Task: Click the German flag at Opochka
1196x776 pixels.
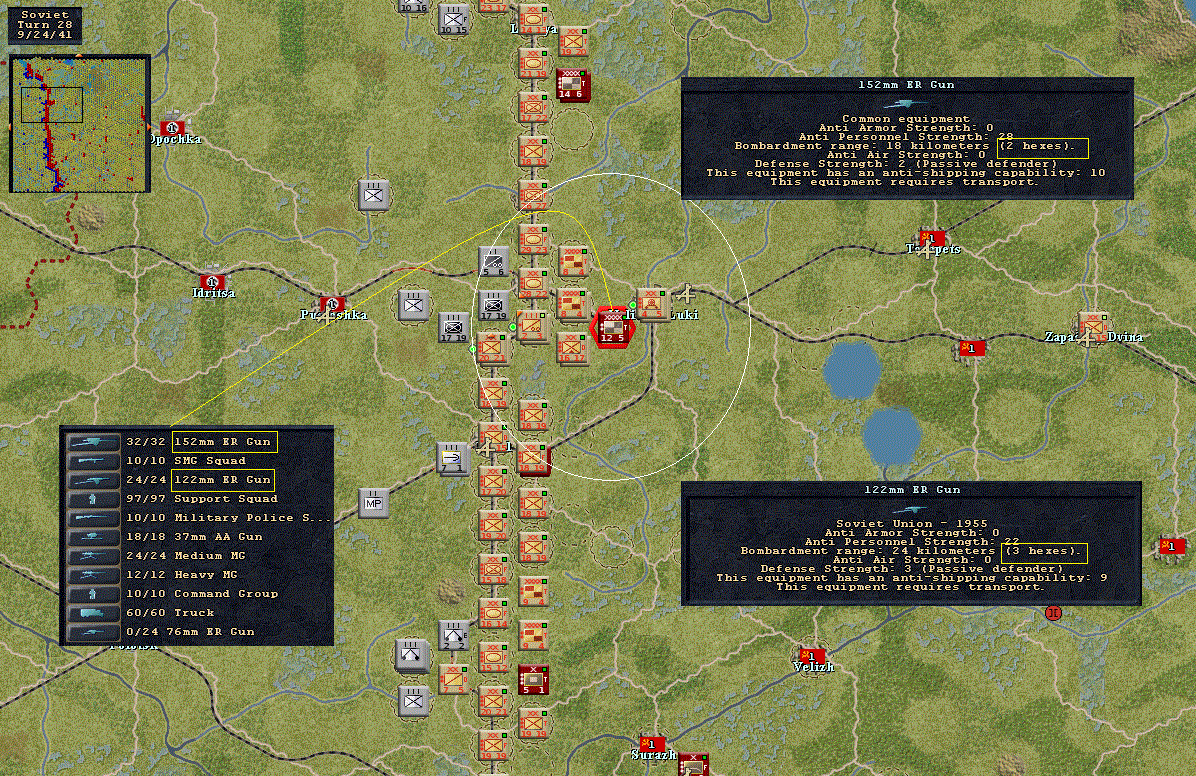Action: point(173,127)
